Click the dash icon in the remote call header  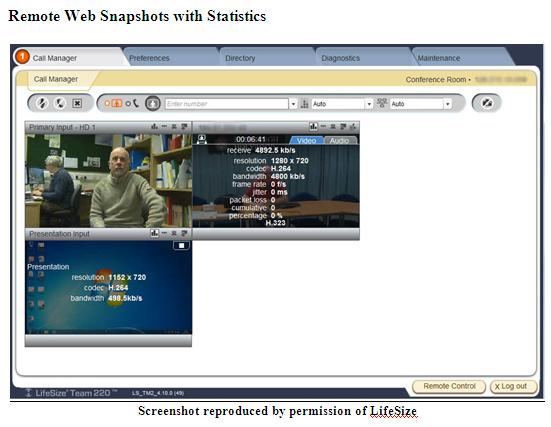(x=323, y=127)
